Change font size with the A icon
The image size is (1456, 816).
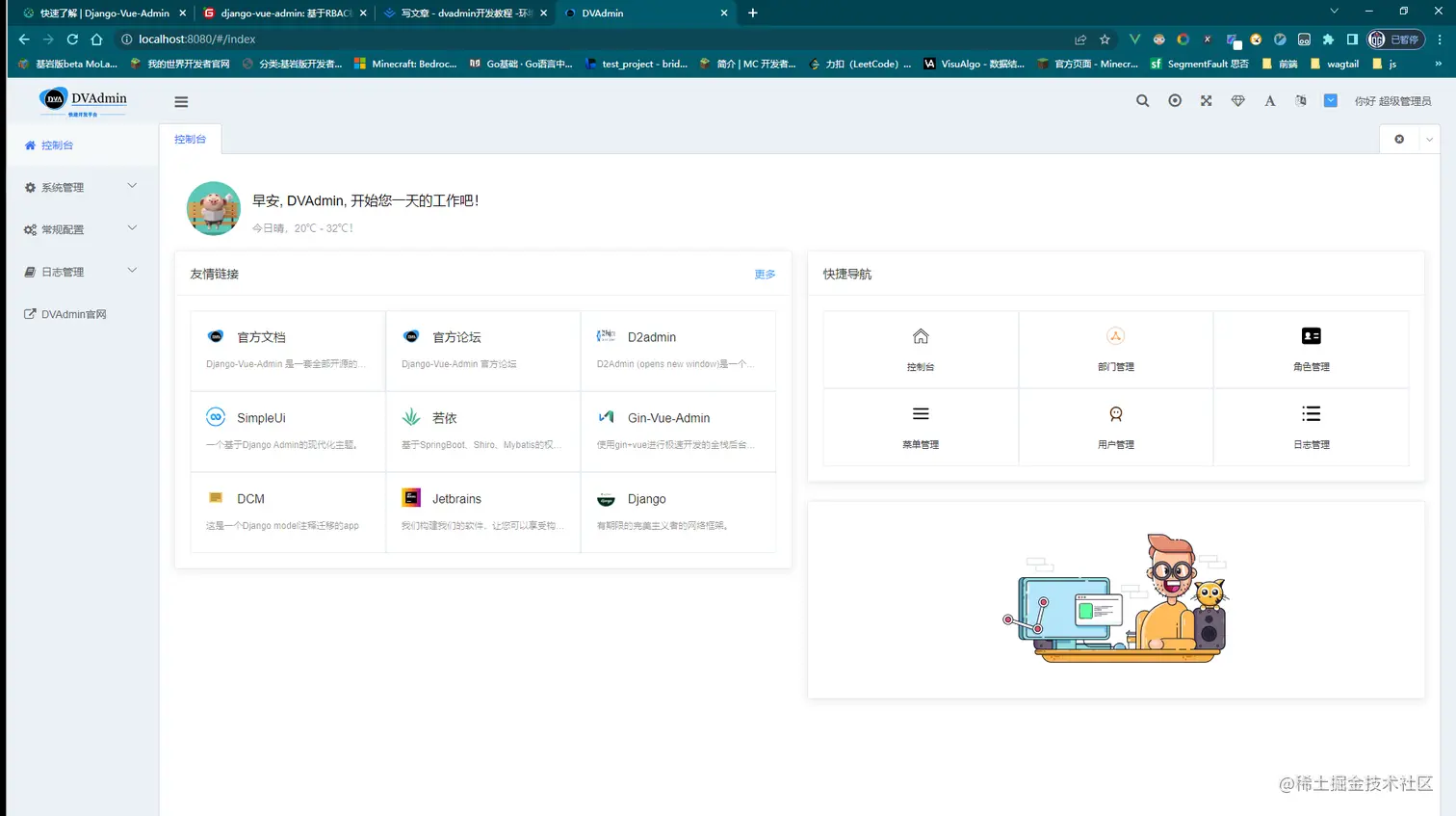pyautogui.click(x=1270, y=100)
